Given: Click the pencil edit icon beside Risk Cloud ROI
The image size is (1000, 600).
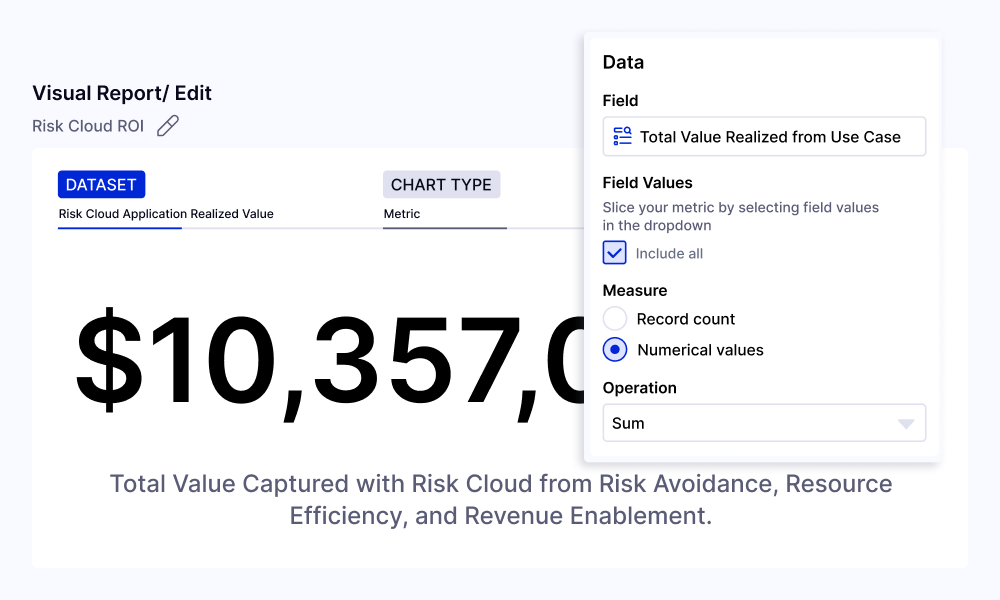Looking at the screenshot, I should coord(168,126).
